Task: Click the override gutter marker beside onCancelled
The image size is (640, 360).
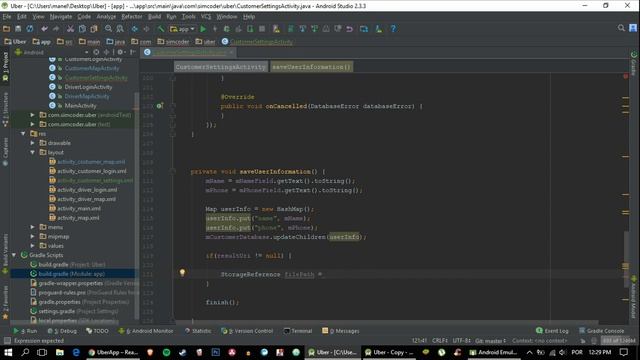Action: point(160,106)
